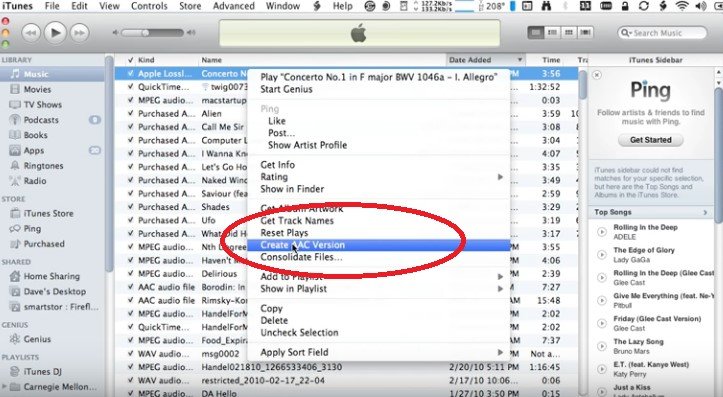723x397 pixels.
Task: Open Podcasts in the sidebar
Action: pos(41,120)
